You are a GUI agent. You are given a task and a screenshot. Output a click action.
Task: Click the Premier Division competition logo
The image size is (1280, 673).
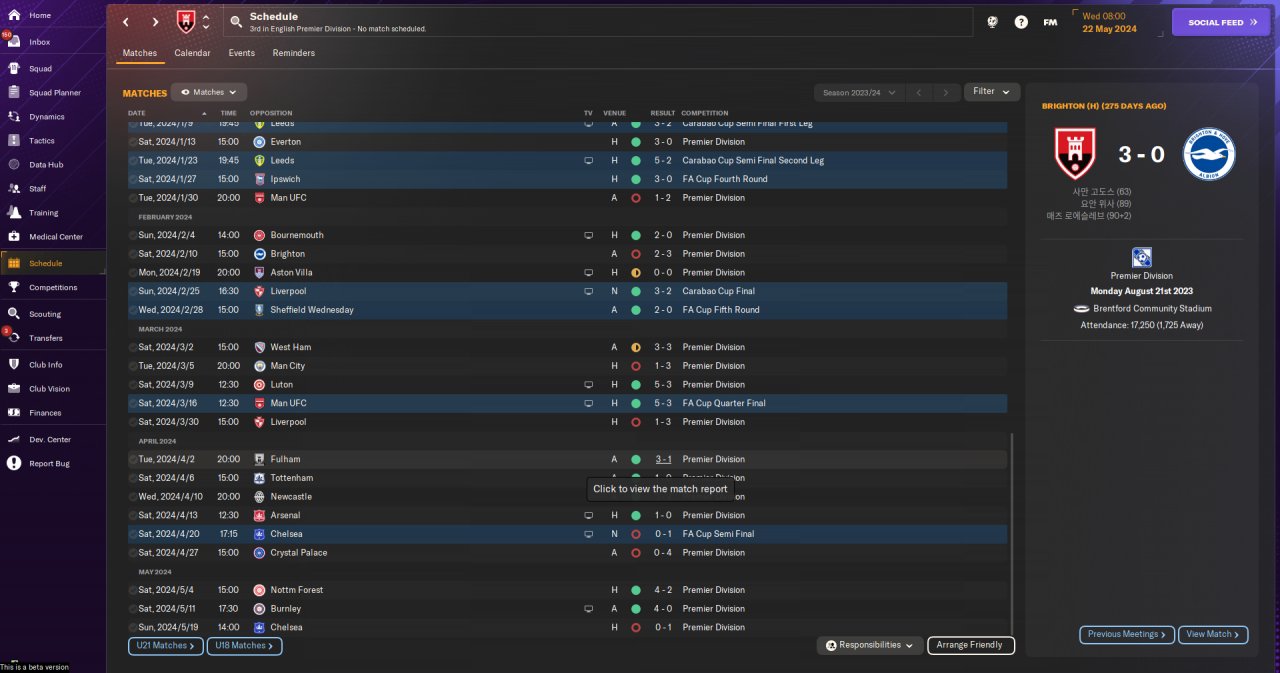(x=1141, y=258)
